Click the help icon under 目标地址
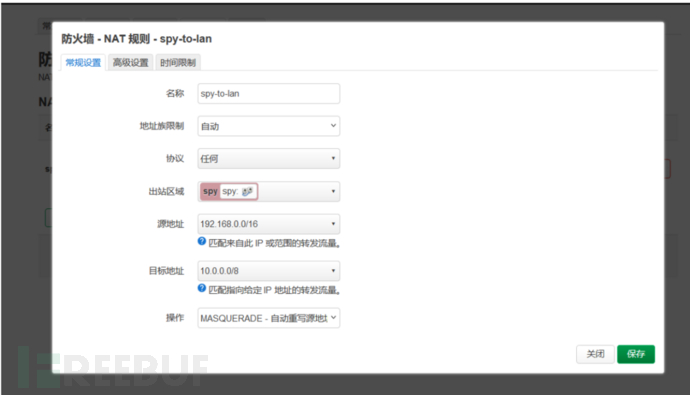Screen dimensions: 690x395 202,288
